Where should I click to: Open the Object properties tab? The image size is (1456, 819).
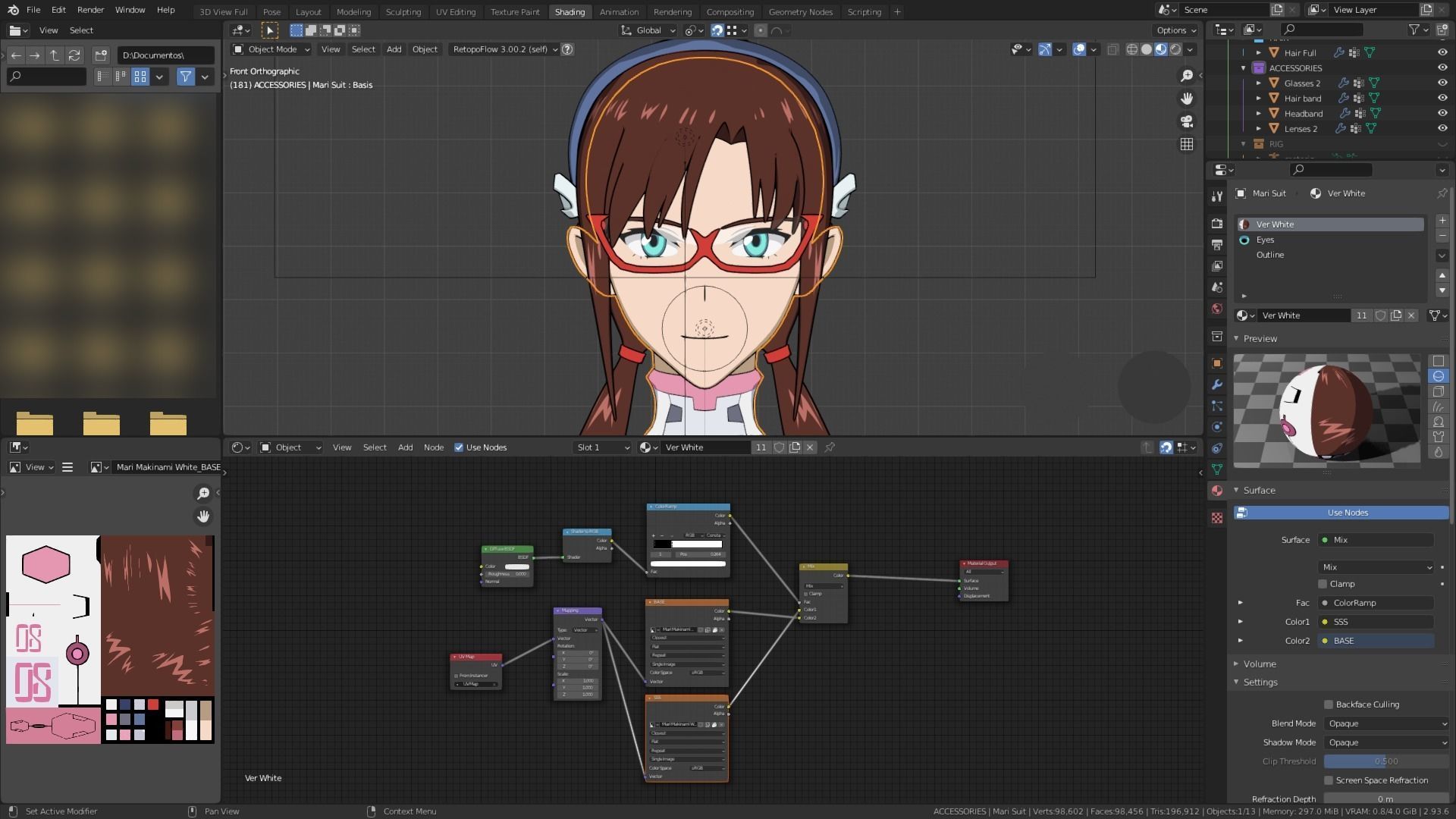pyautogui.click(x=1217, y=363)
